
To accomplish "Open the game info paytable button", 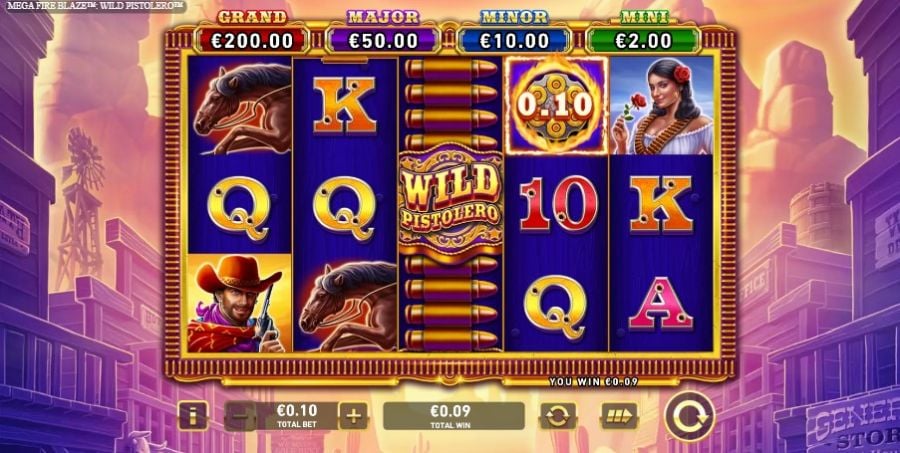I will (193, 416).
